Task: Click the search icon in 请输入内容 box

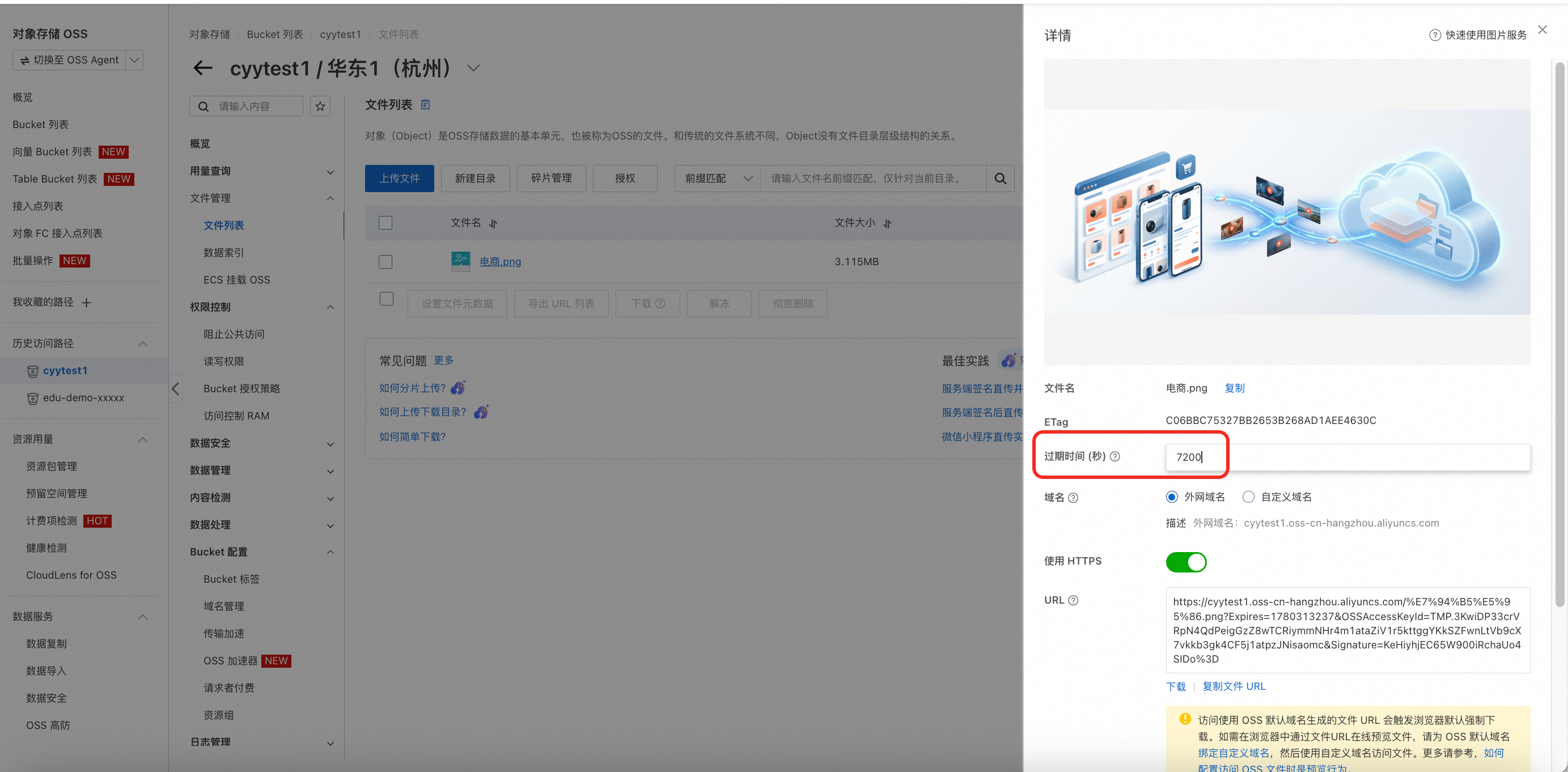Action: click(x=204, y=107)
